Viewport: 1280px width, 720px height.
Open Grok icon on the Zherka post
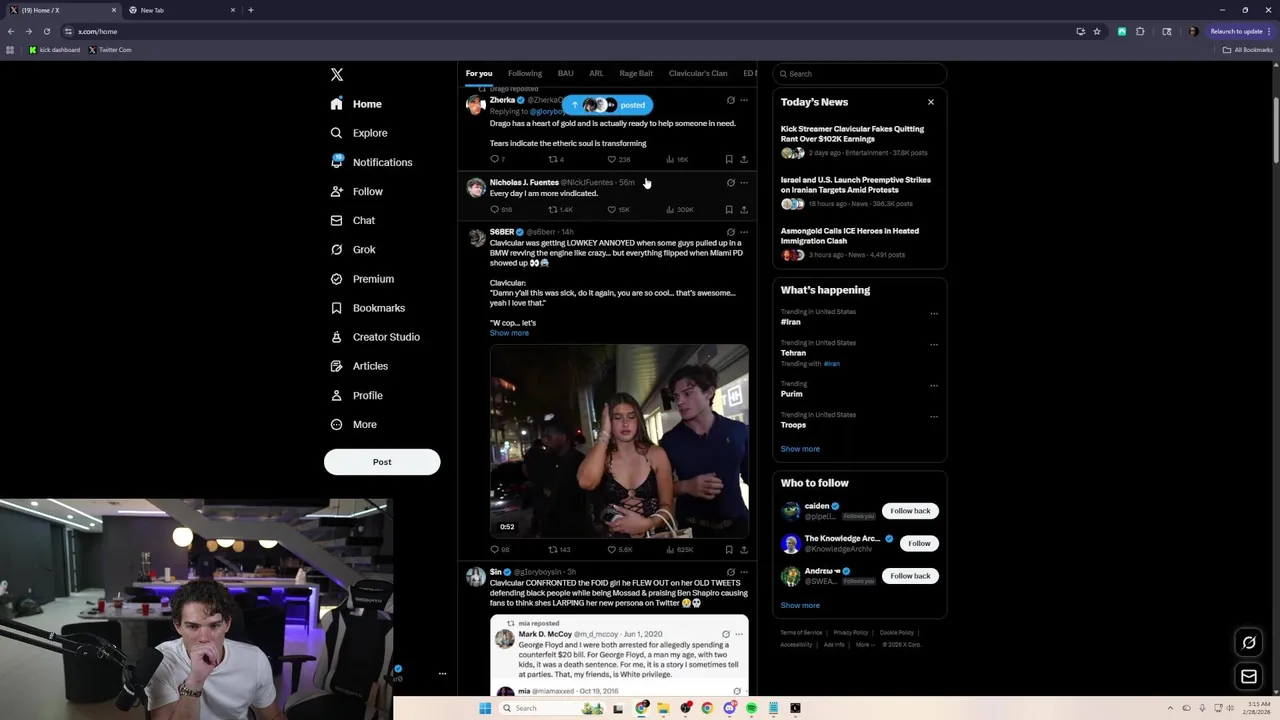(x=730, y=100)
